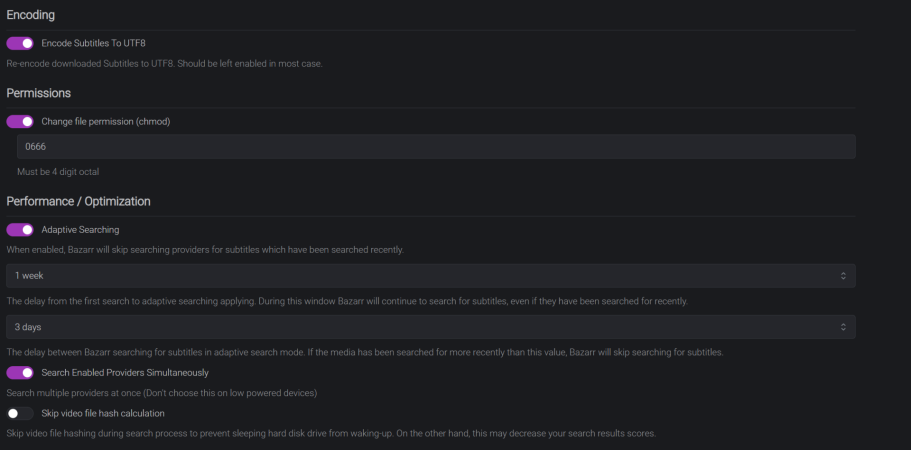Image resolution: width=911 pixels, height=450 pixels.
Task: Click the "Skip video file hash calculation" label
Action: coord(103,413)
